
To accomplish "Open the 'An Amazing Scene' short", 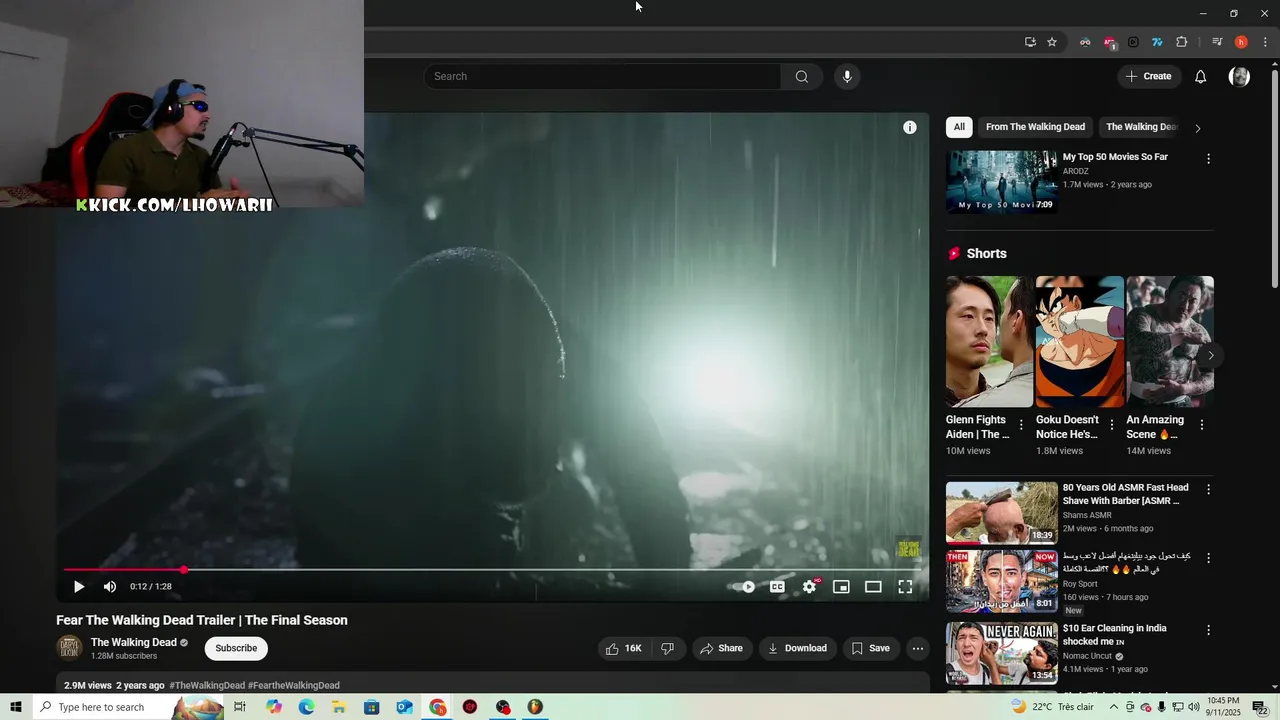I will [1170, 342].
